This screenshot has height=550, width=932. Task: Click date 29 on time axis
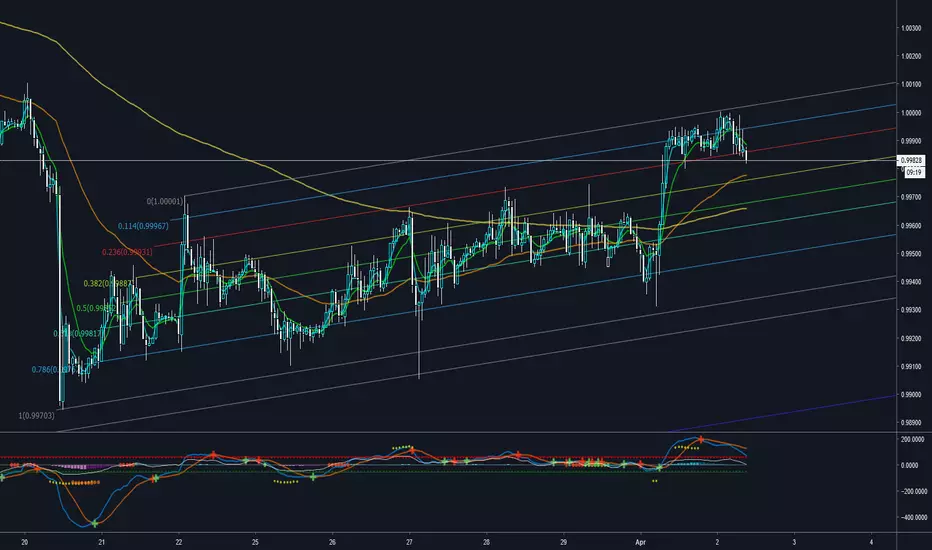point(563,542)
